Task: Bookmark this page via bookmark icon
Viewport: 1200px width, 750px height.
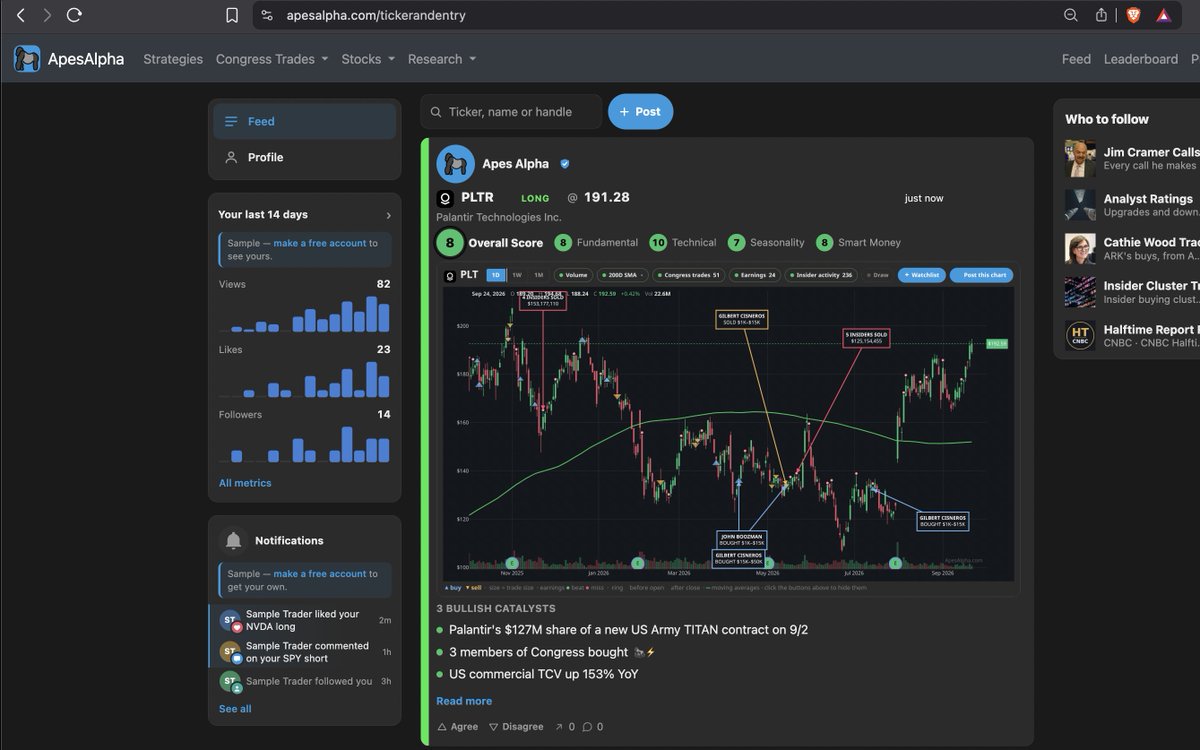Action: (232, 15)
